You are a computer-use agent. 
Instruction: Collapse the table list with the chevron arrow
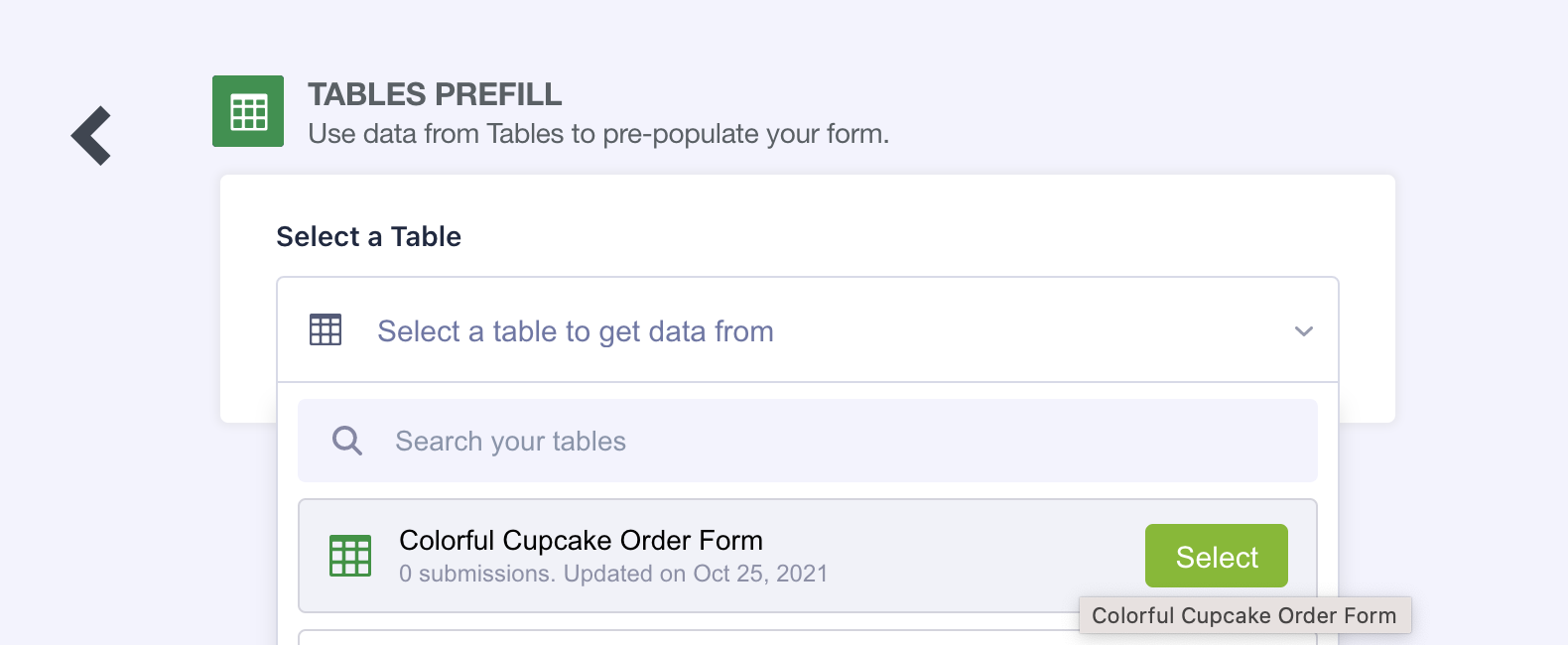[1303, 331]
